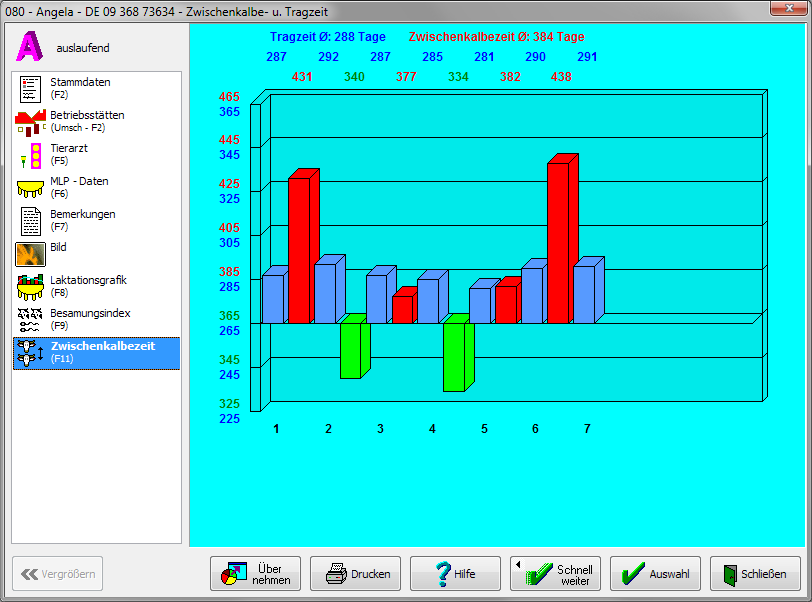
Task: Click the Drucken button label
Action: tap(370, 574)
